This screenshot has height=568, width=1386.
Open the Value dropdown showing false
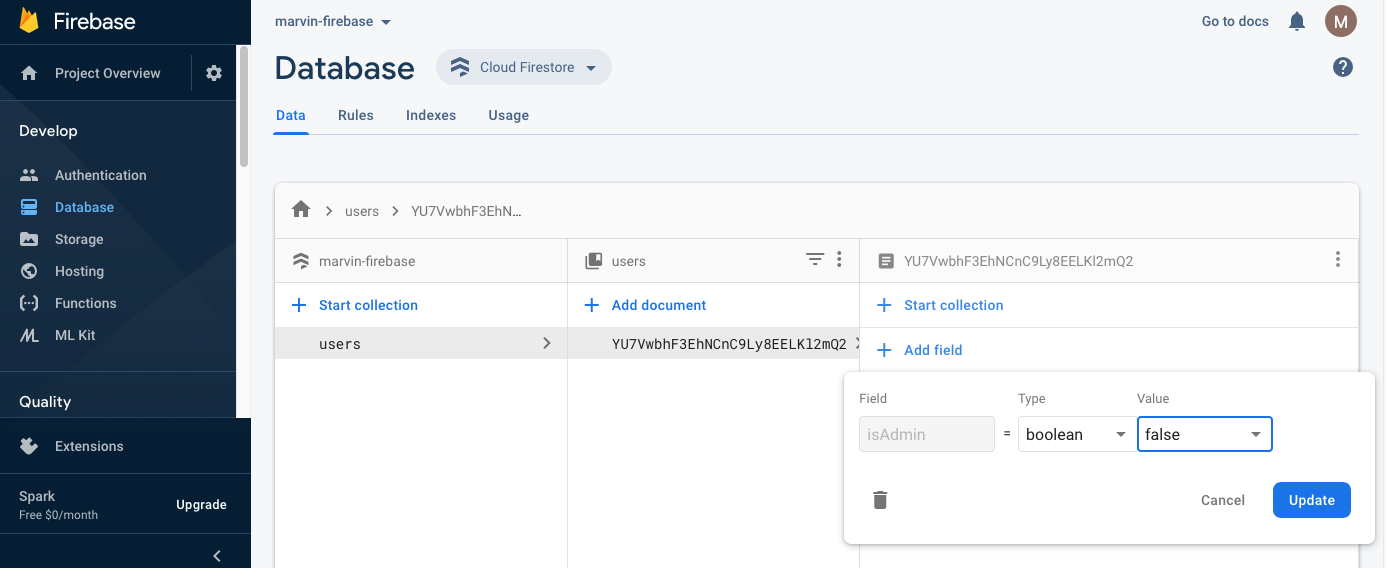(1204, 435)
